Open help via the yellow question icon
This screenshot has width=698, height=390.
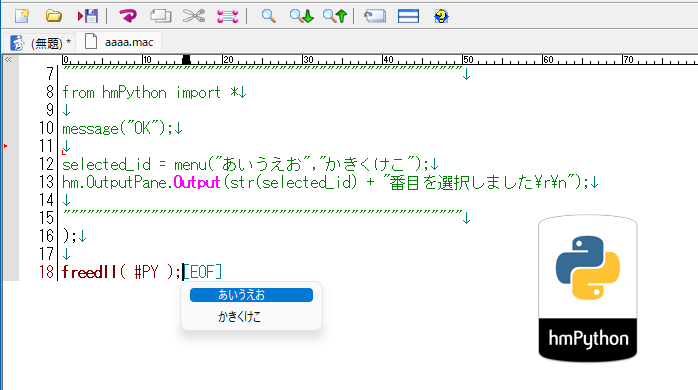tap(441, 16)
